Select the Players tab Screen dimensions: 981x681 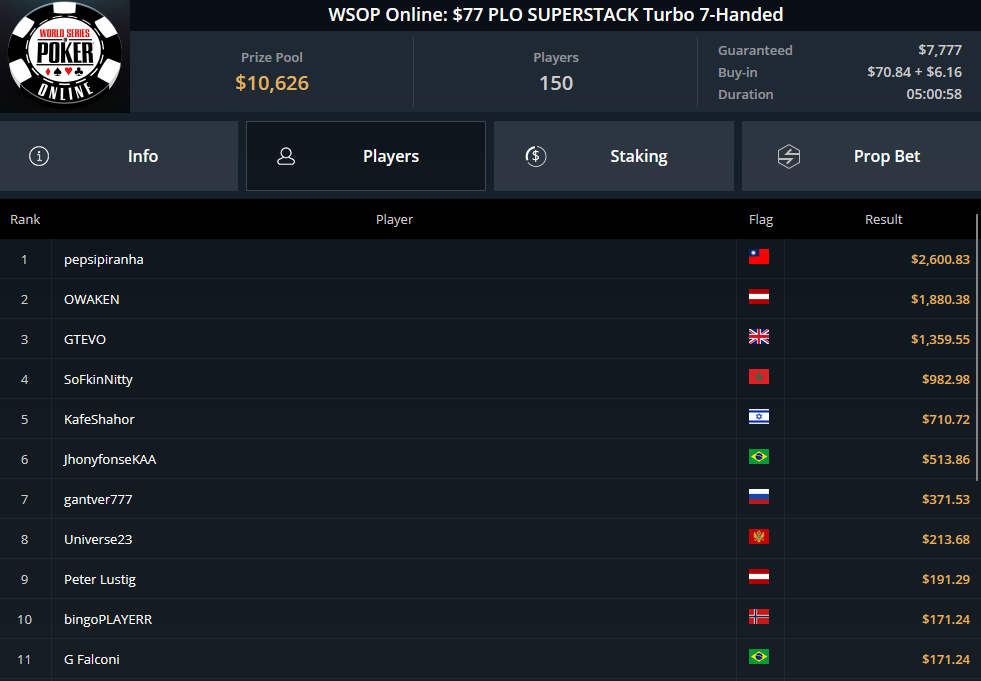366,156
